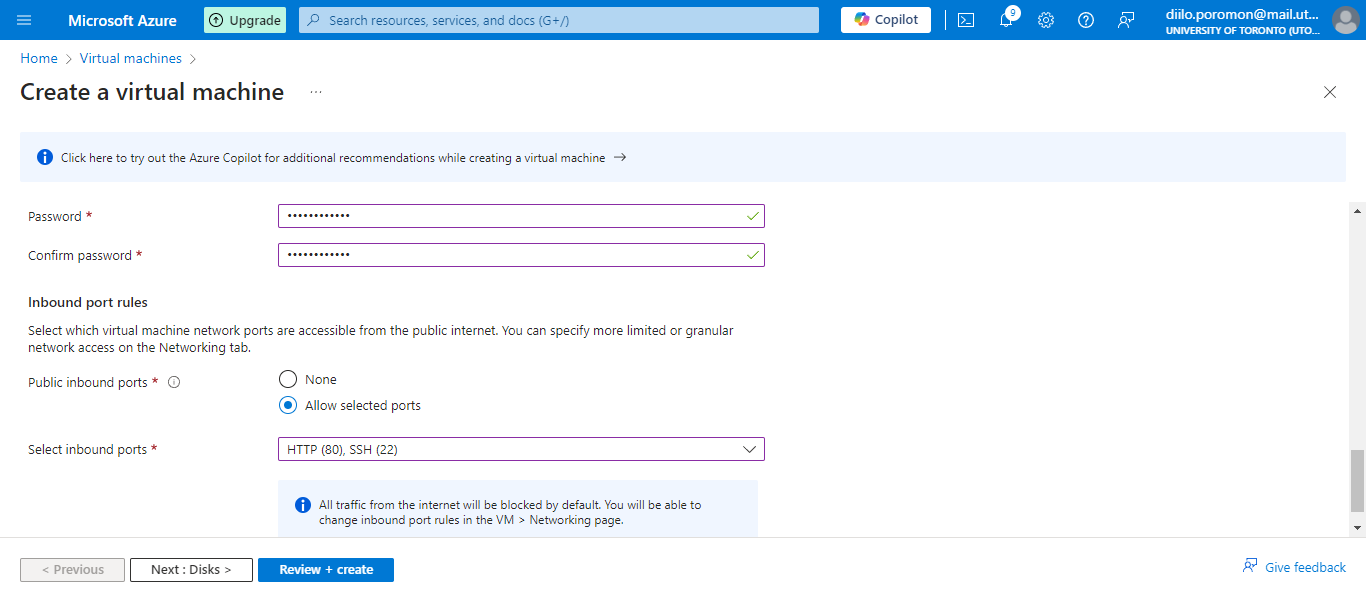
Task: Open the portal settings gear
Action: tap(1046, 20)
